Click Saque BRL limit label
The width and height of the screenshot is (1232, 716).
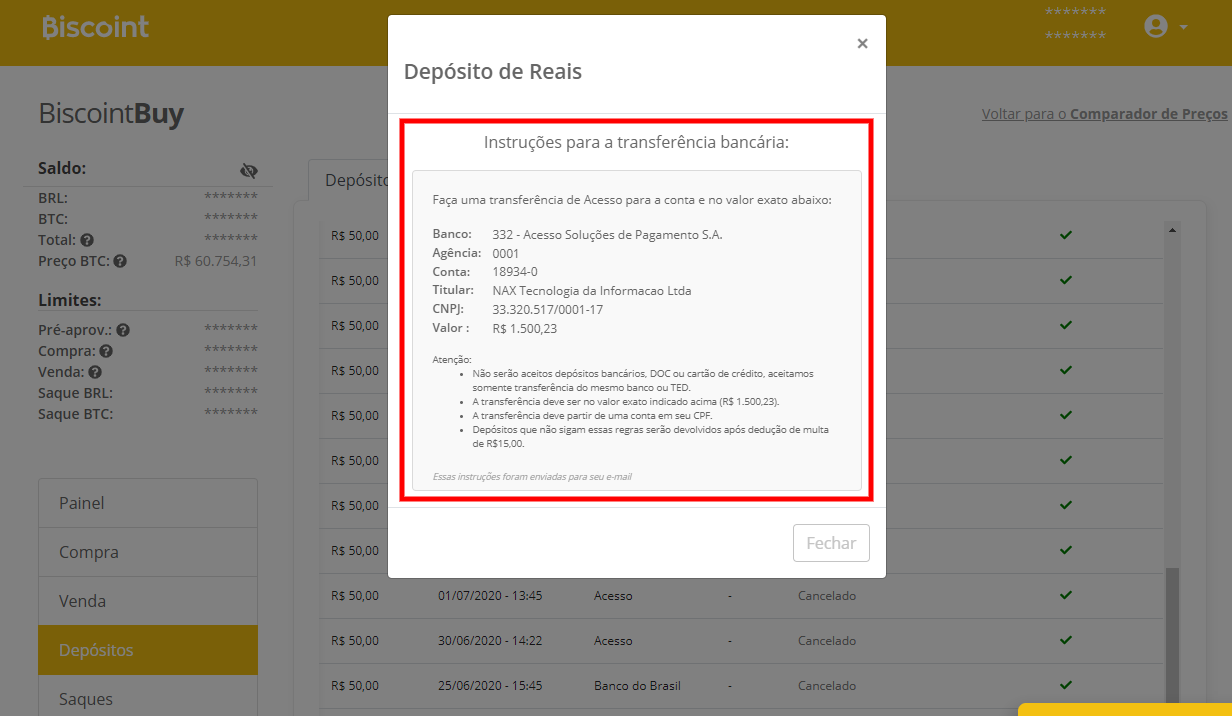coord(76,393)
